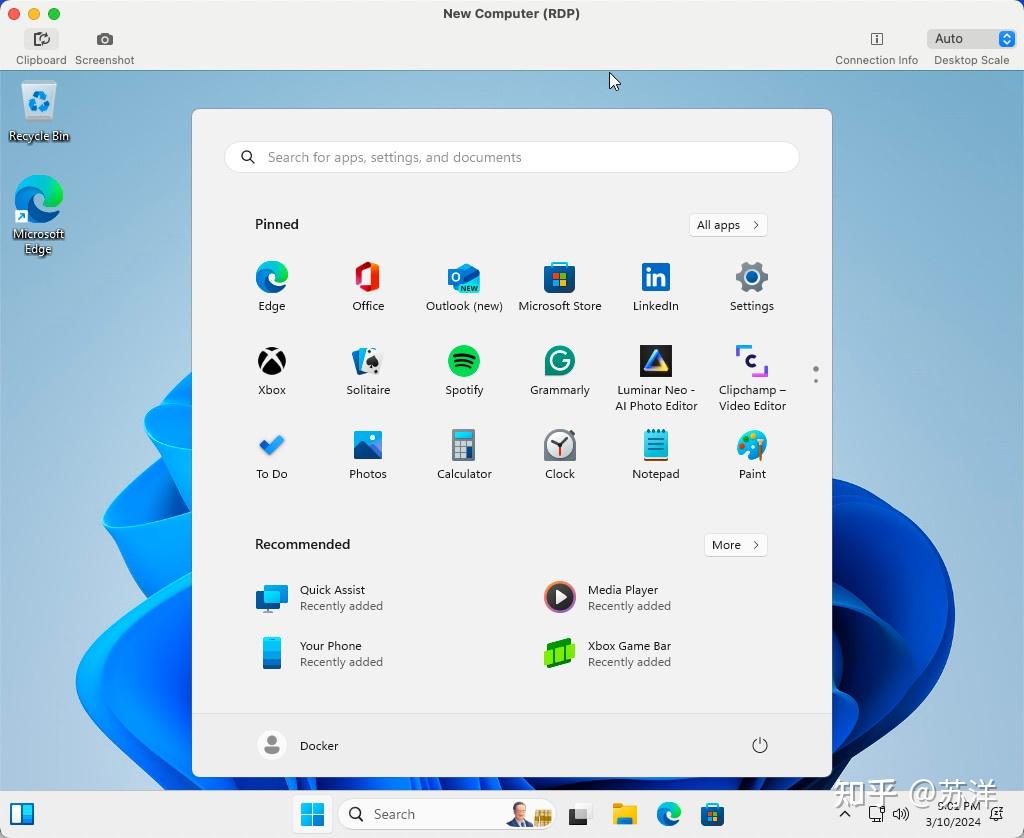Open Spotify from pinned apps
1024x838 pixels.
pos(464,370)
